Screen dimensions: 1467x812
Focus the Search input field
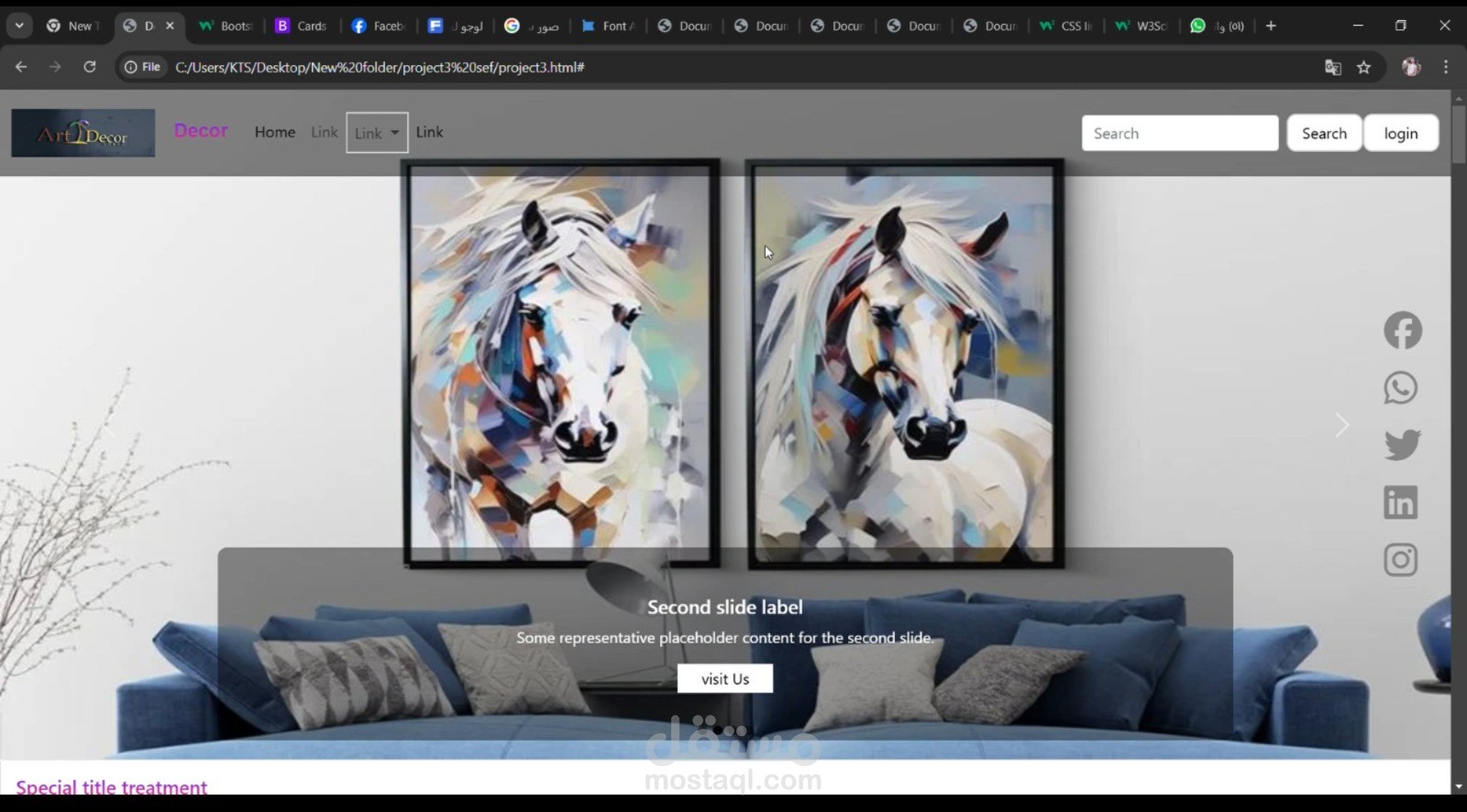tap(1179, 134)
